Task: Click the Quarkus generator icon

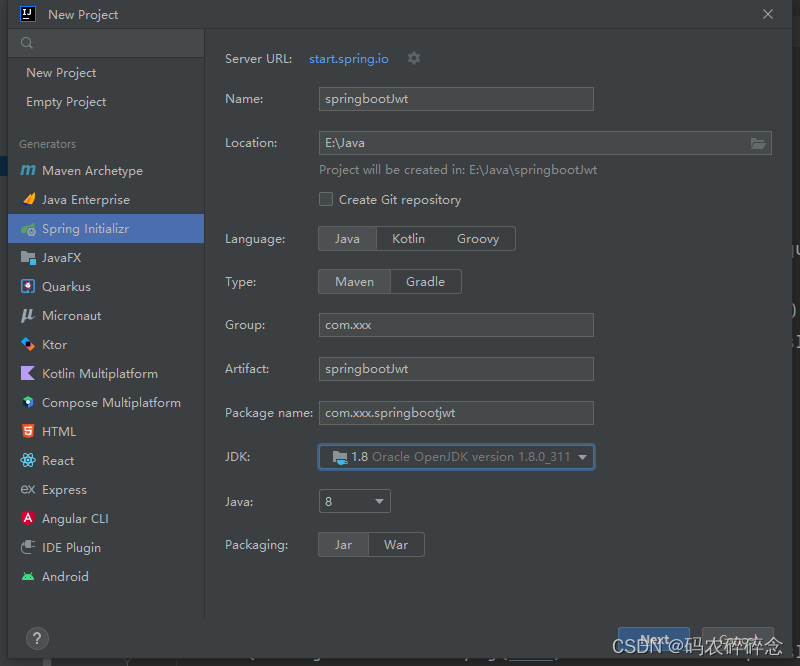Action: tap(28, 286)
